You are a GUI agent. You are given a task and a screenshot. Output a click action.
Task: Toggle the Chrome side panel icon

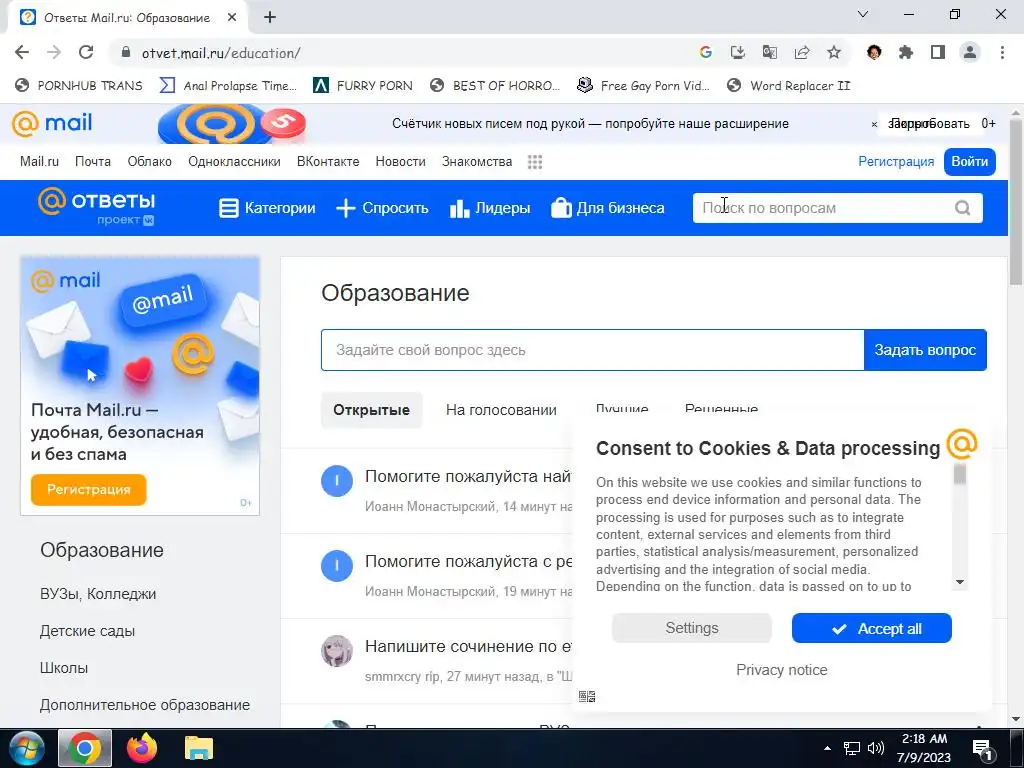click(938, 52)
